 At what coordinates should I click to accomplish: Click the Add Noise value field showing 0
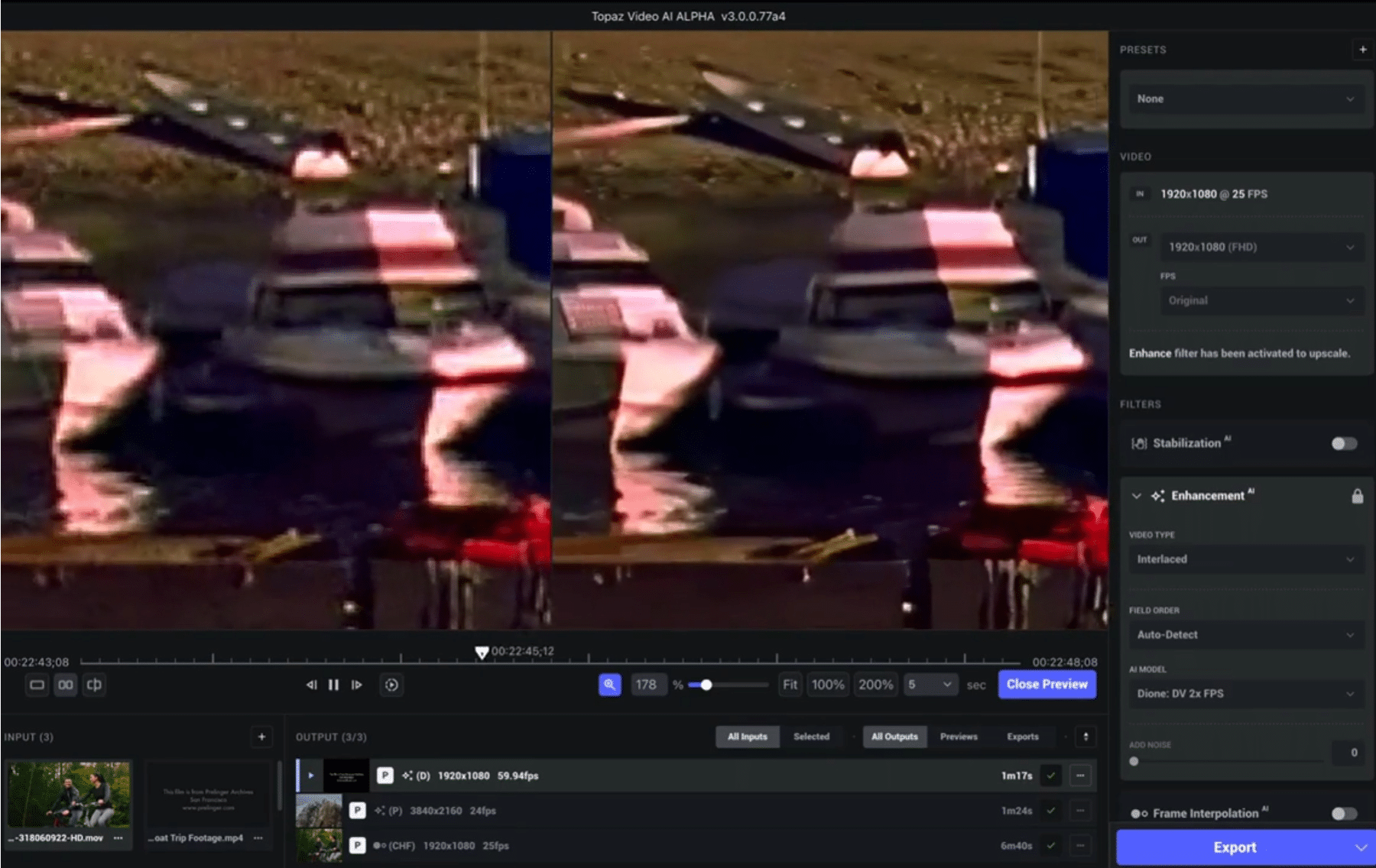(x=1349, y=753)
